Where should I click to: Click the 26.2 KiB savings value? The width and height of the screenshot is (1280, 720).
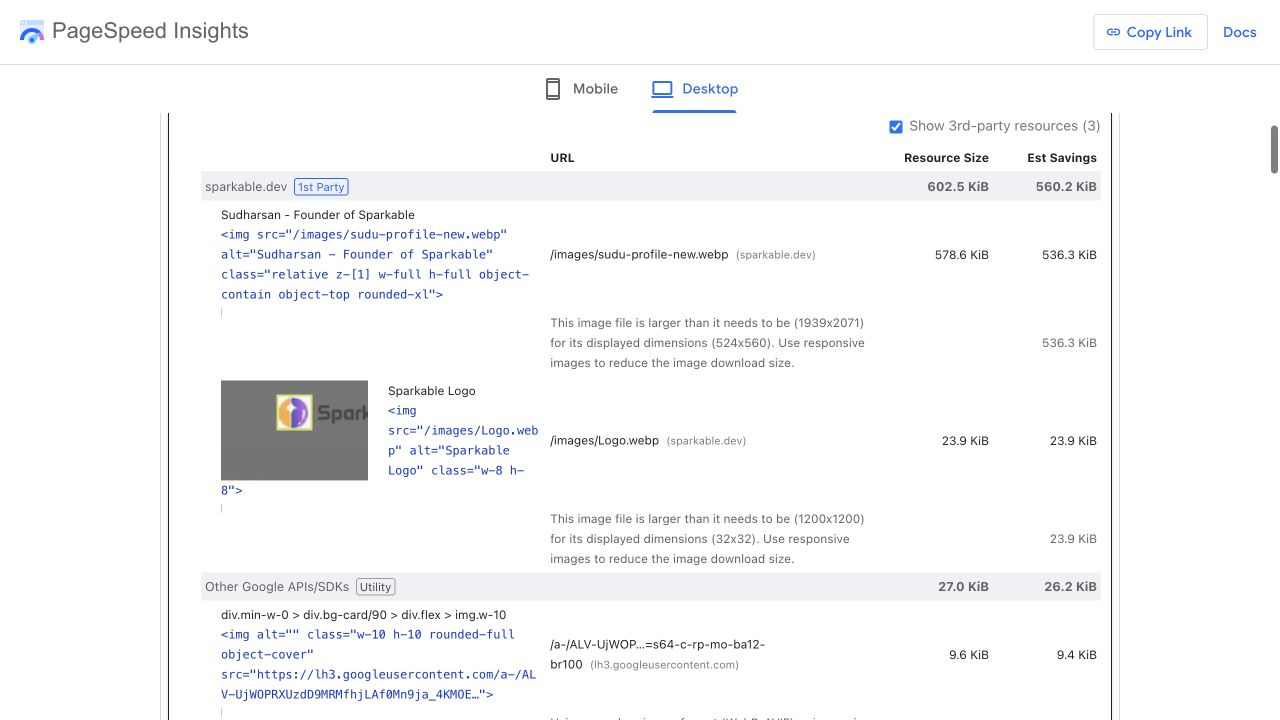click(1070, 587)
